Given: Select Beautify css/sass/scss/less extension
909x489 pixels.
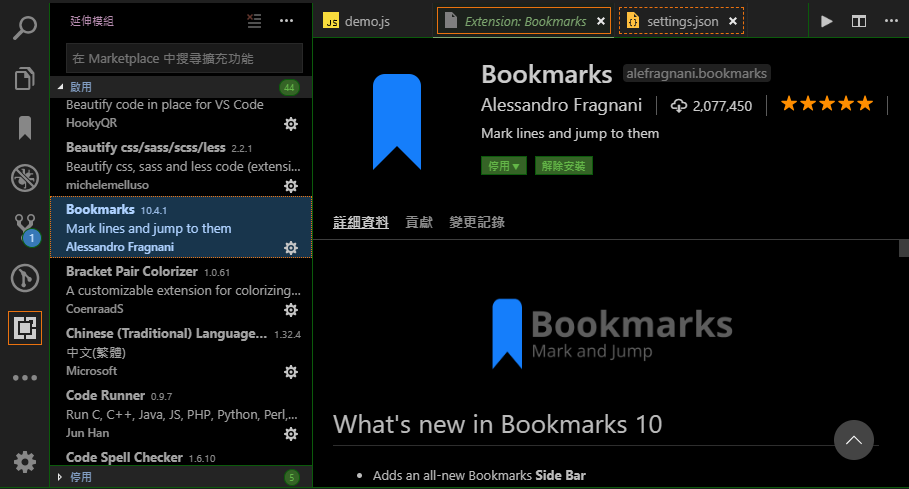Looking at the screenshot, I should [181, 165].
